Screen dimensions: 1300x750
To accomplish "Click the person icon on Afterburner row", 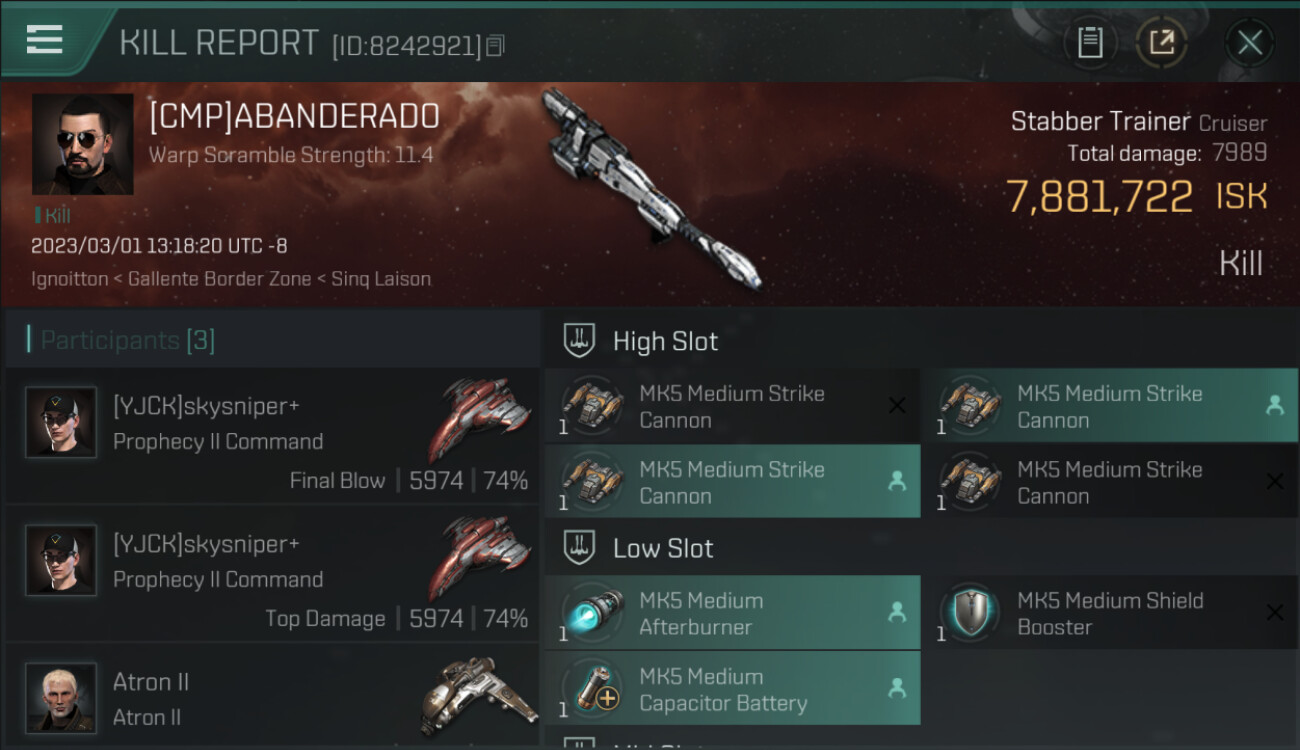I will (897, 613).
